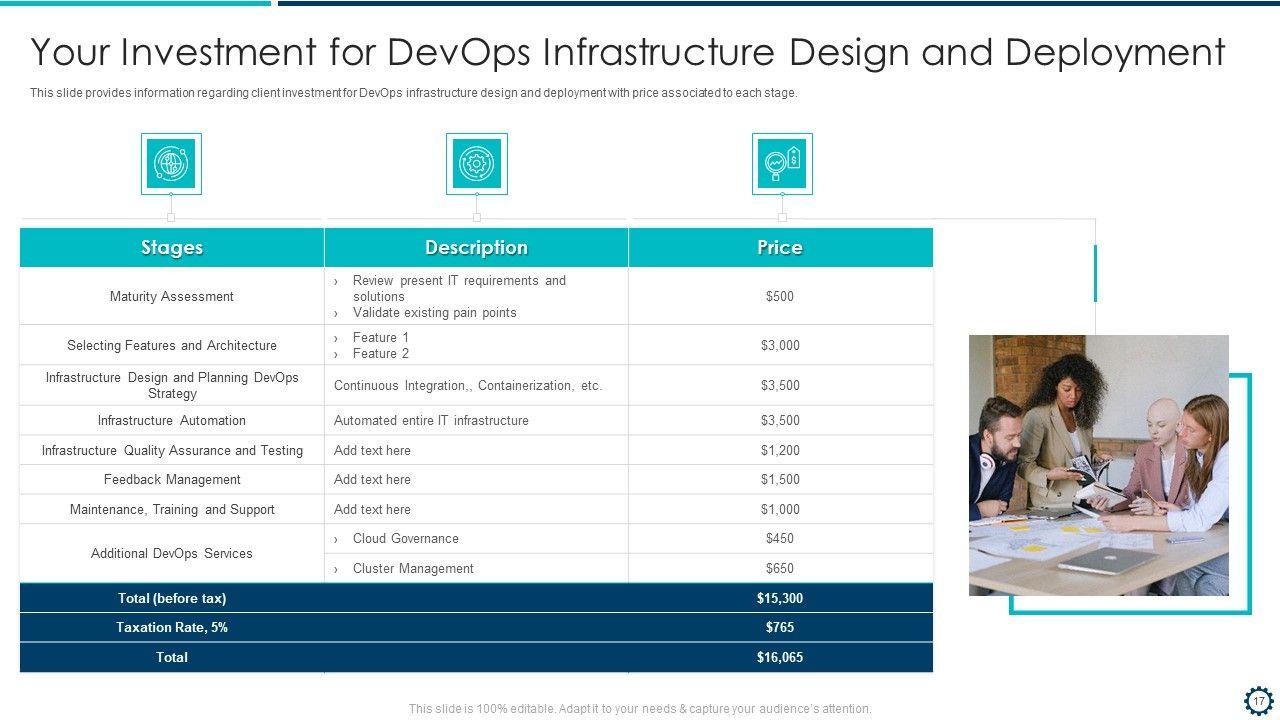1280x720 pixels.
Task: Select the Cluster Management bullet item
Action: tap(412, 569)
